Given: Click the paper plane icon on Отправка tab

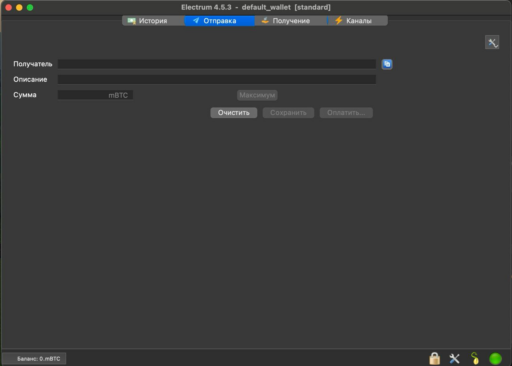Looking at the screenshot, I should pyautogui.click(x=196, y=21).
